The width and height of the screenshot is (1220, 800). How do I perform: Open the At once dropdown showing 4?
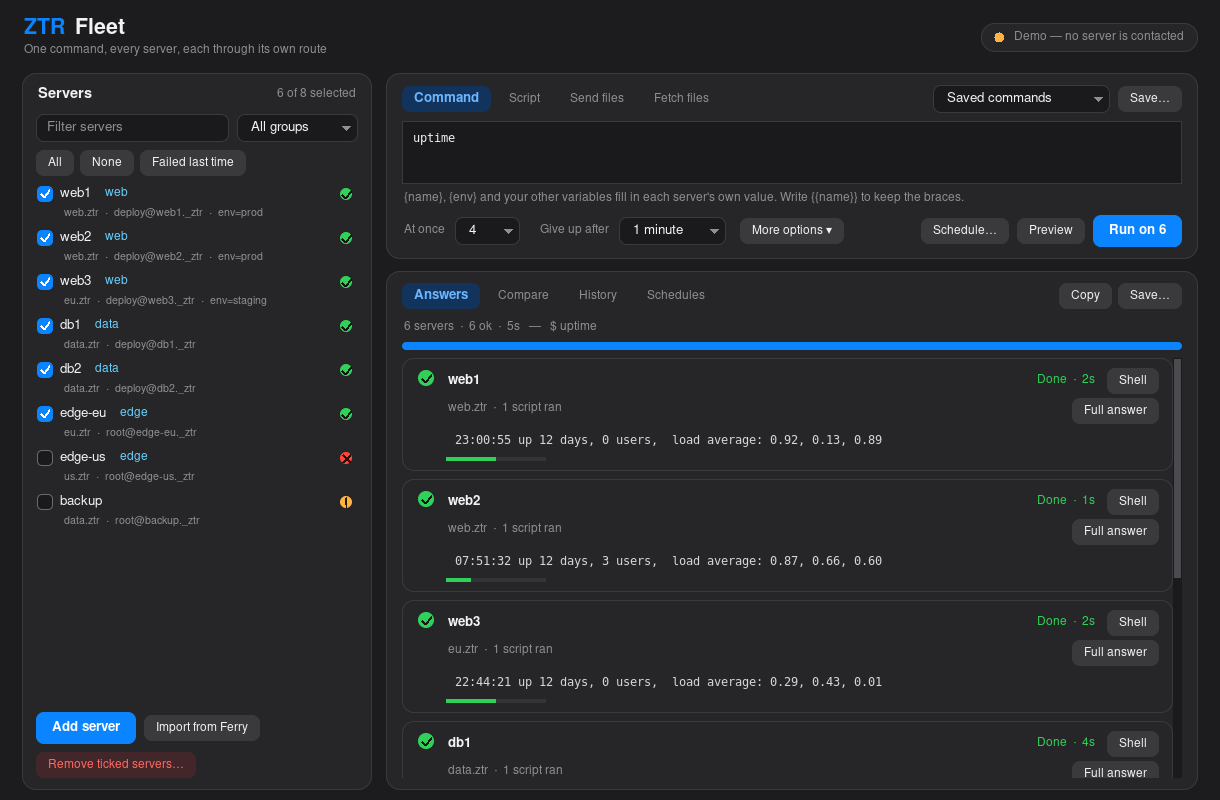pyautogui.click(x=487, y=231)
